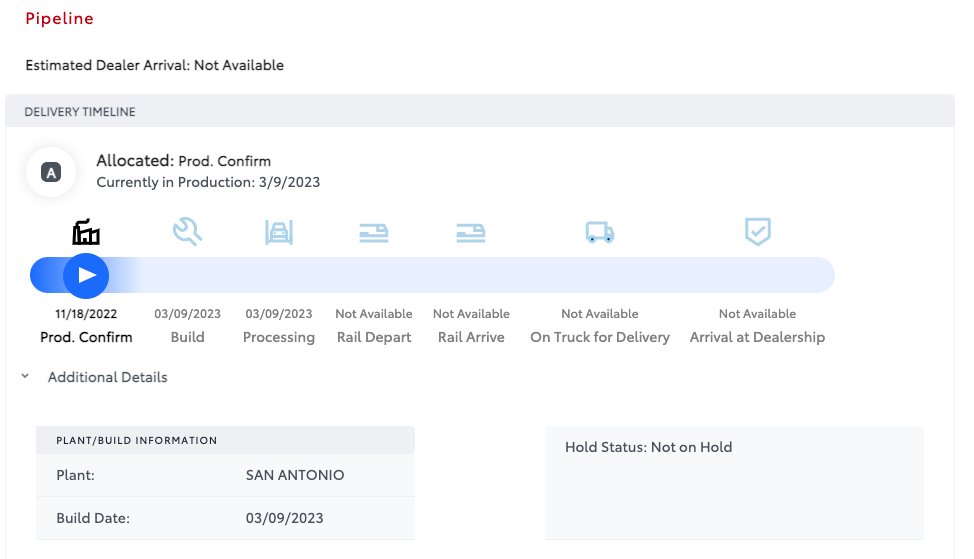This screenshot has width=974, height=559.
Task: Click the Additional Details label
Action: pos(107,377)
